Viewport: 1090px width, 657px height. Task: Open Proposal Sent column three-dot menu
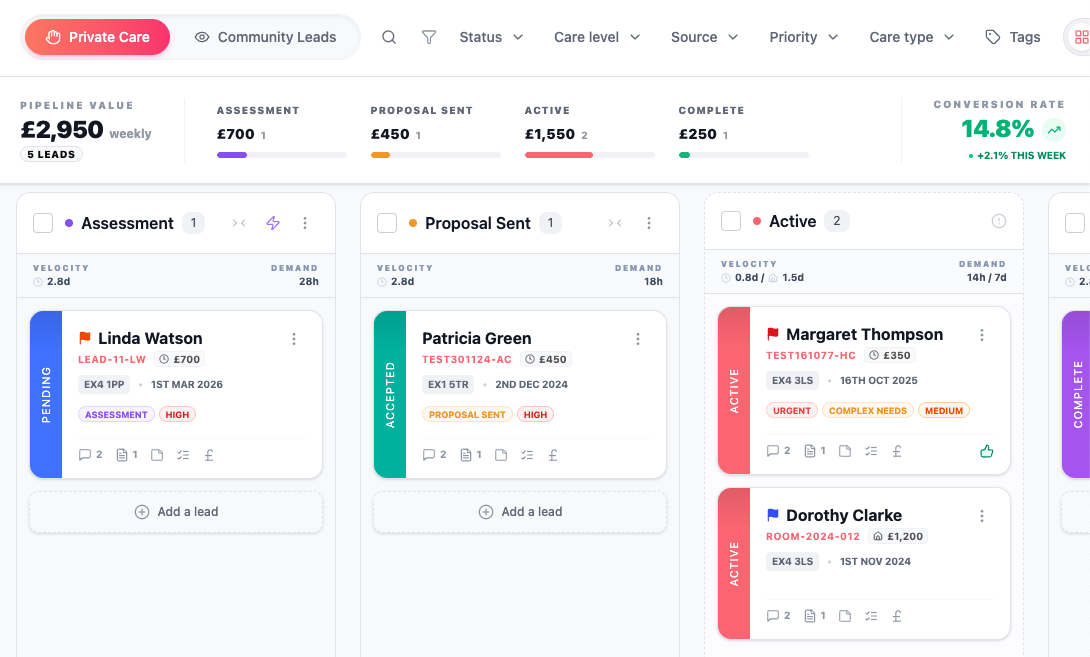[649, 222]
